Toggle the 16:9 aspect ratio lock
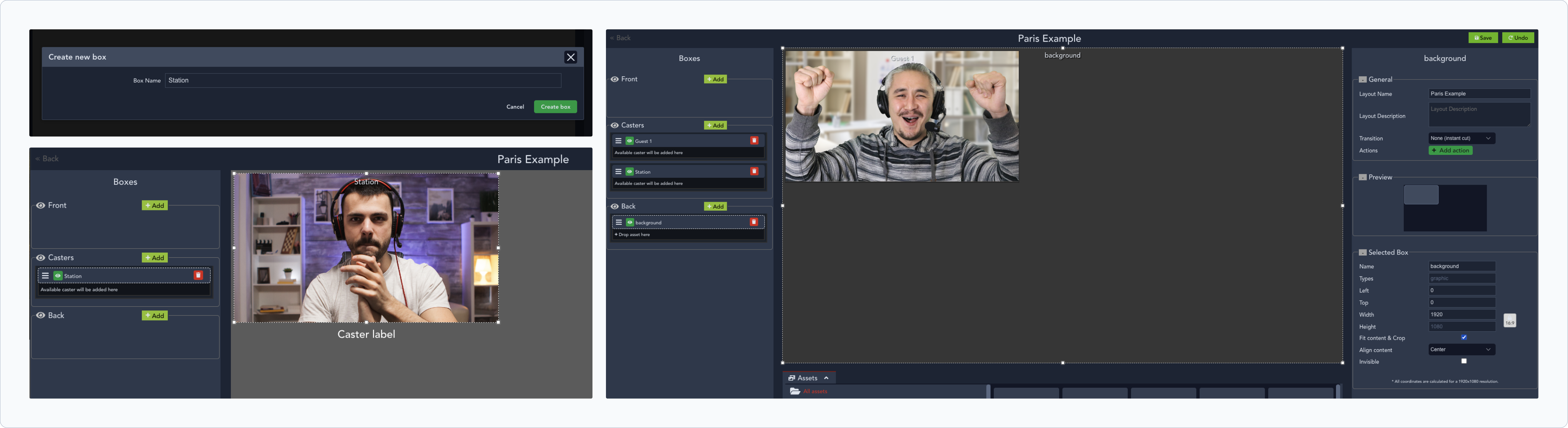Viewport: 1568px width, 428px height. click(1510, 321)
